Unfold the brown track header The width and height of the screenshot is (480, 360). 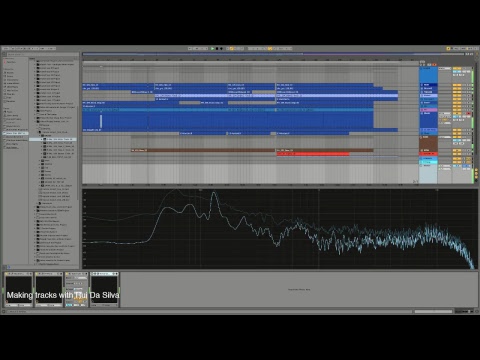422,137
